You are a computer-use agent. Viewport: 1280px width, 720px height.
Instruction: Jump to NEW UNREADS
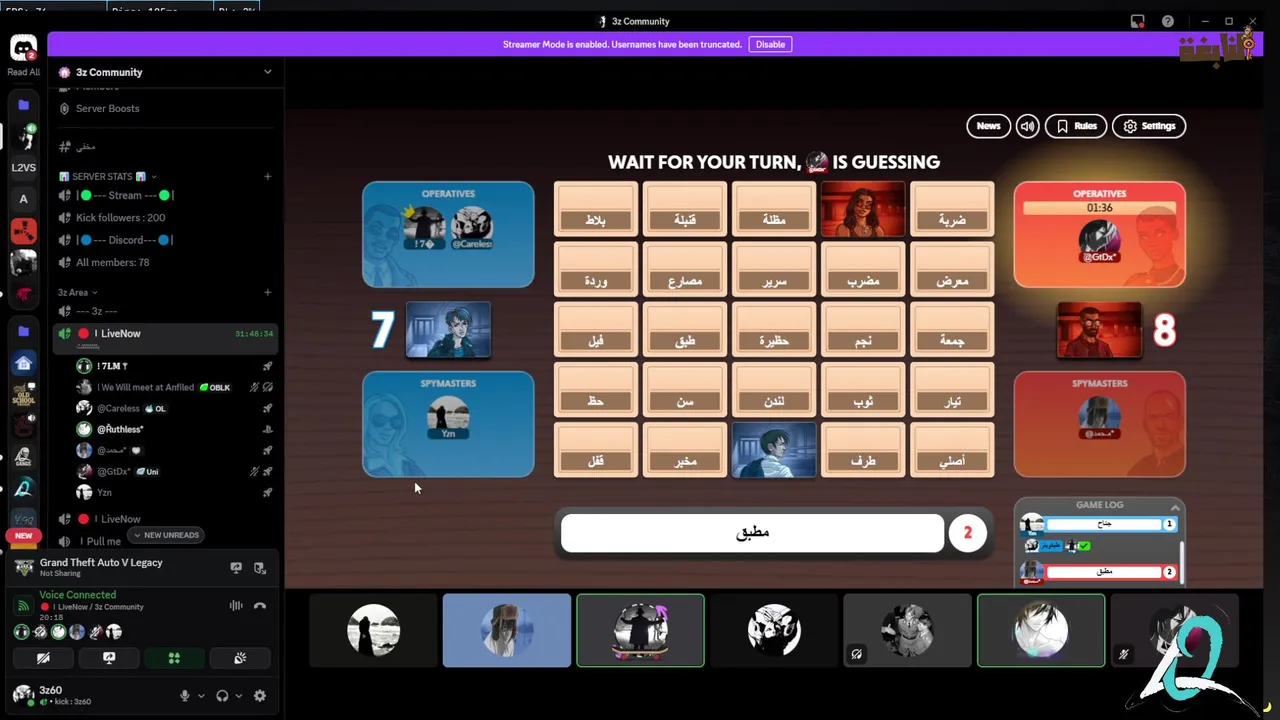tap(166, 535)
